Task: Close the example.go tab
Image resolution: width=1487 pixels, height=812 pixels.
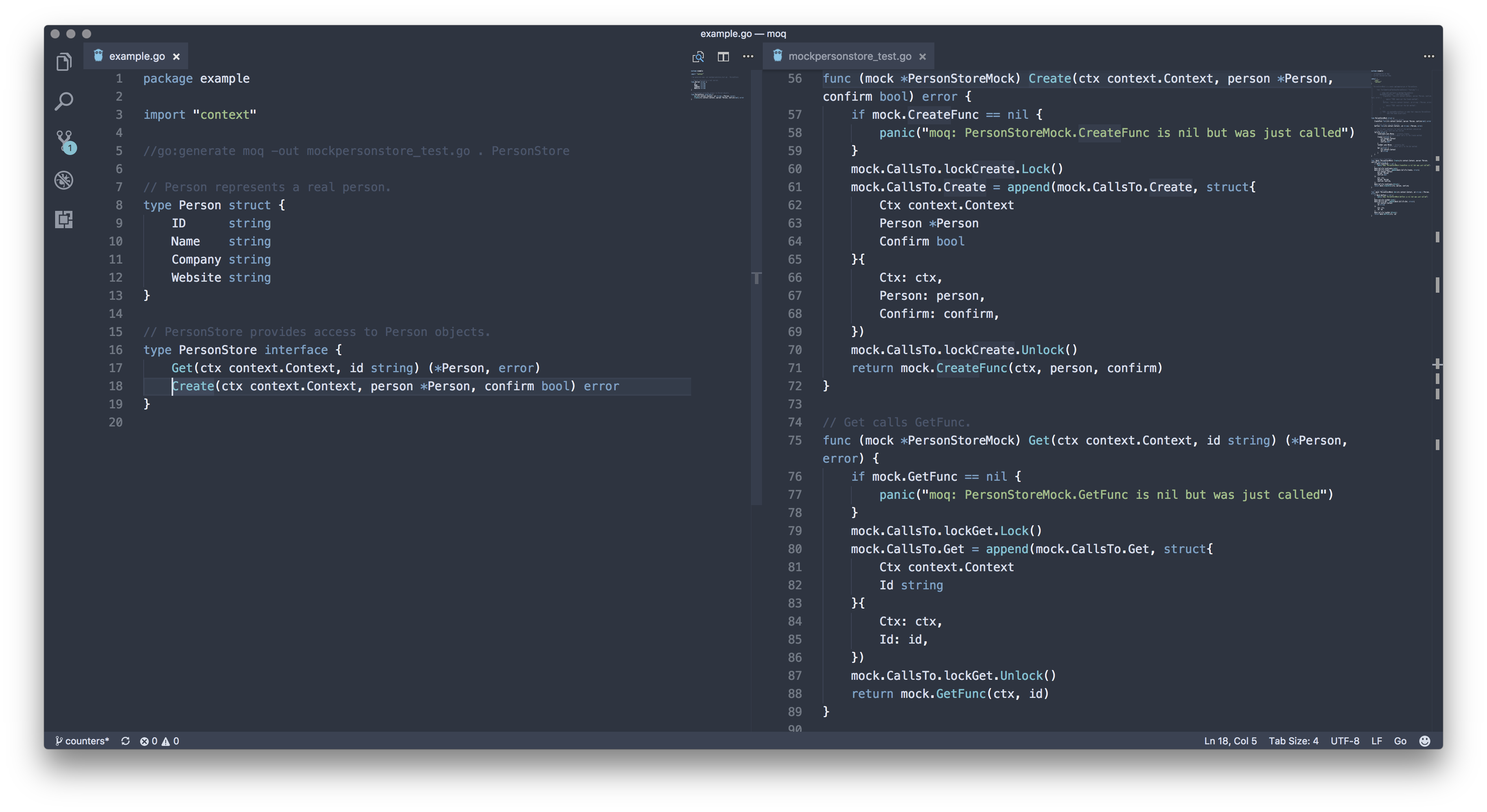Action: (177, 57)
